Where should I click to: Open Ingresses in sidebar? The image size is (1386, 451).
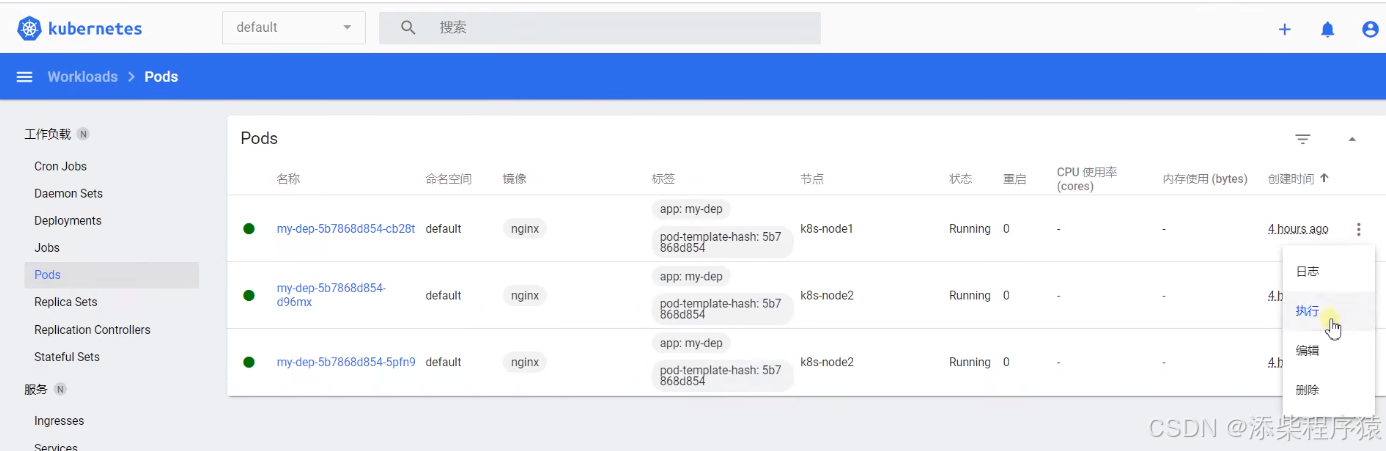(x=59, y=421)
